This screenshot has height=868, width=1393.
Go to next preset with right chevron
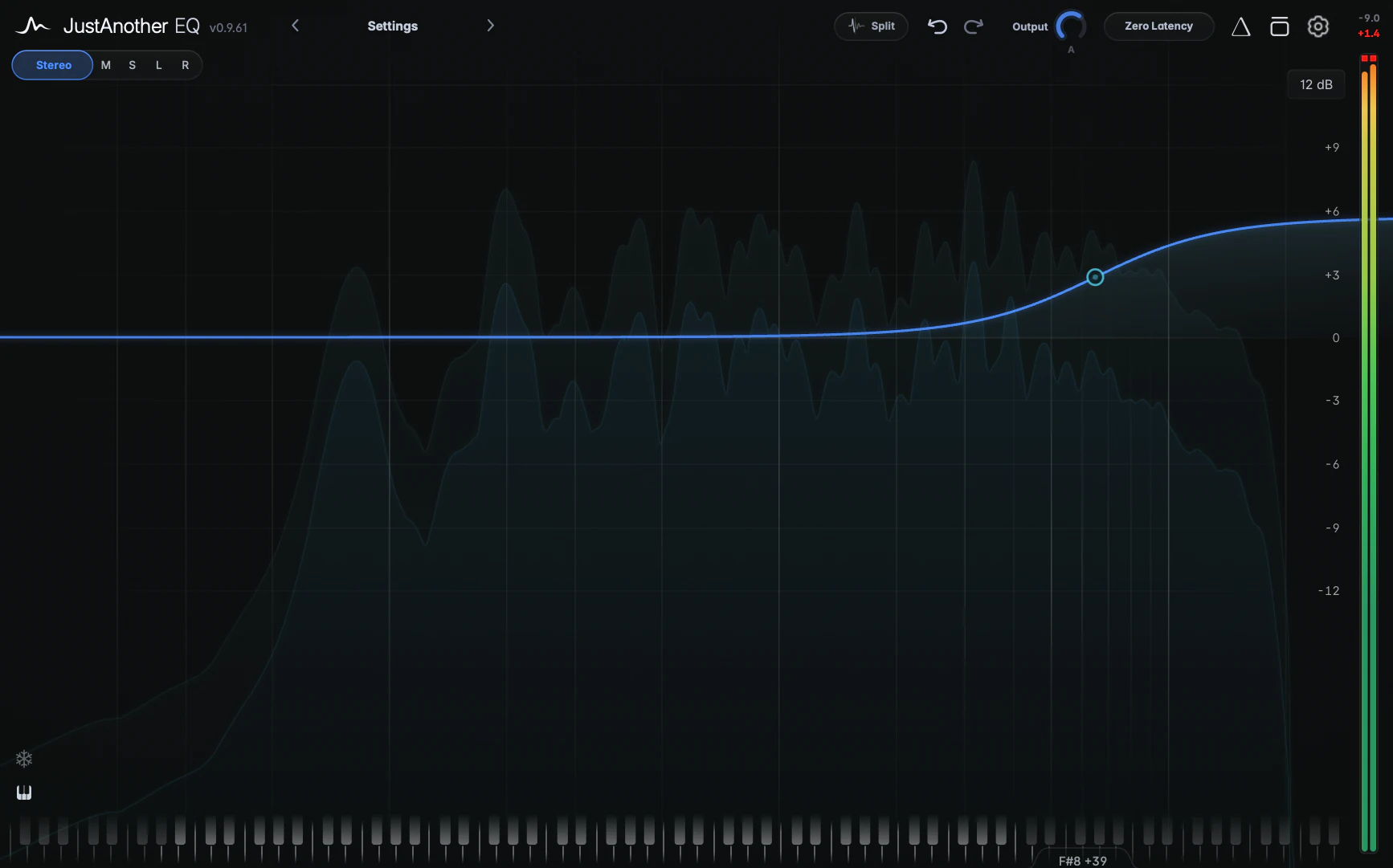point(490,26)
